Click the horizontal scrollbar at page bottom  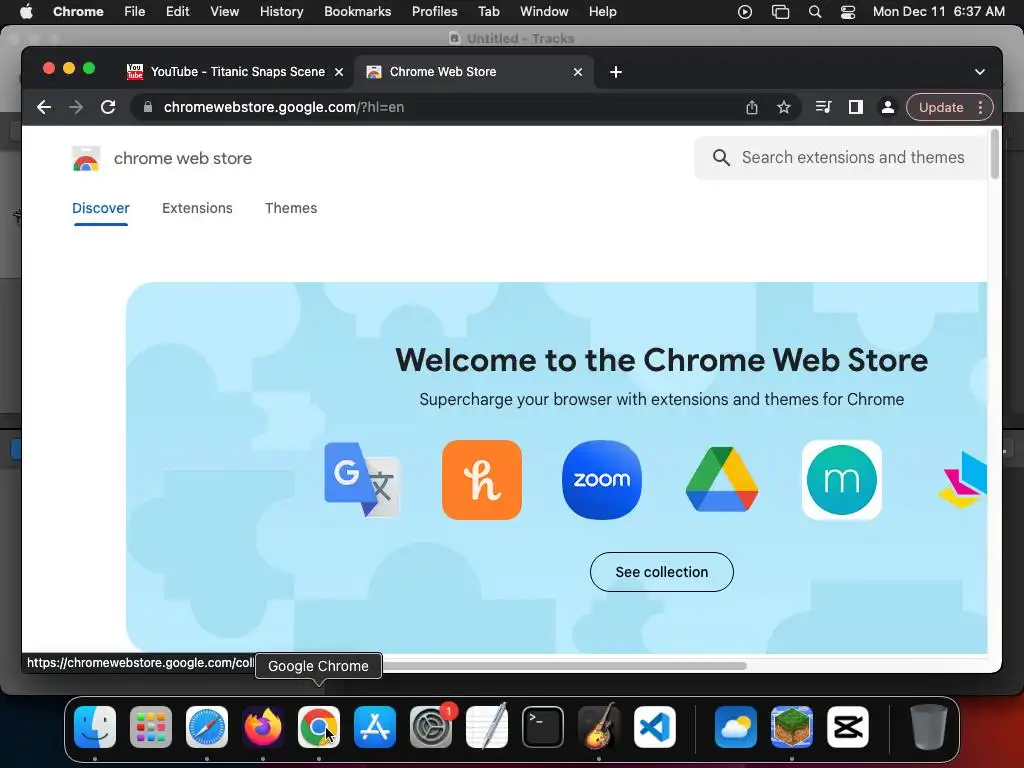pyautogui.click(x=565, y=665)
